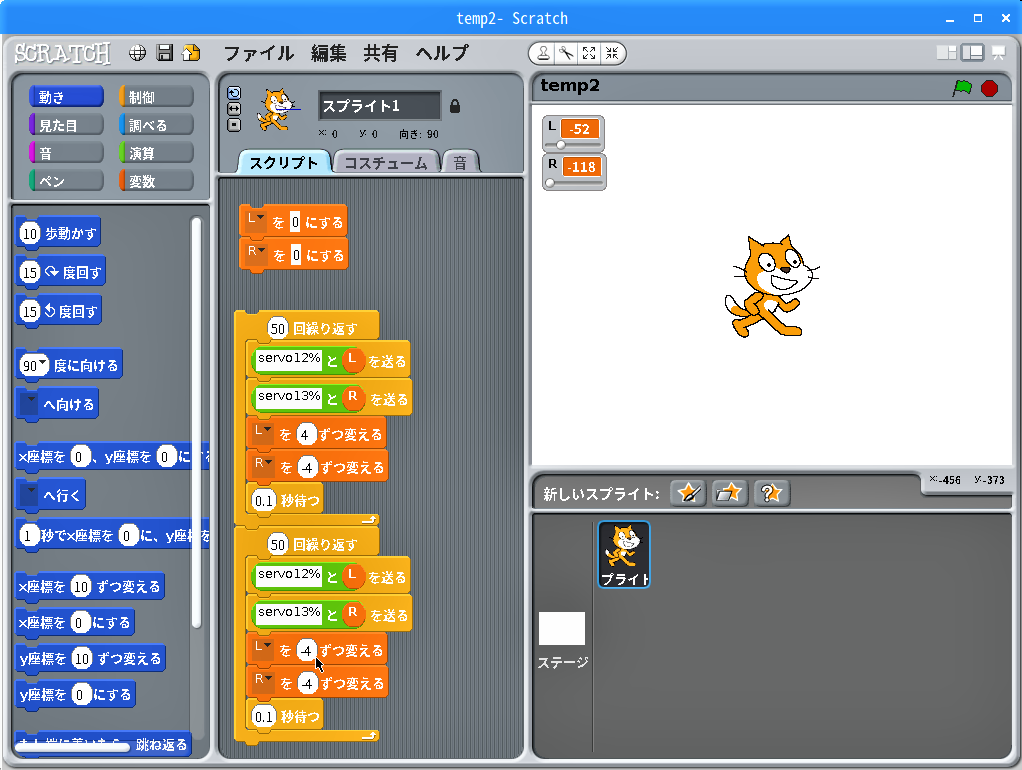Screen dimensions: 1022x770
Task: Set rotation style to can rotate
Action: pos(234,93)
